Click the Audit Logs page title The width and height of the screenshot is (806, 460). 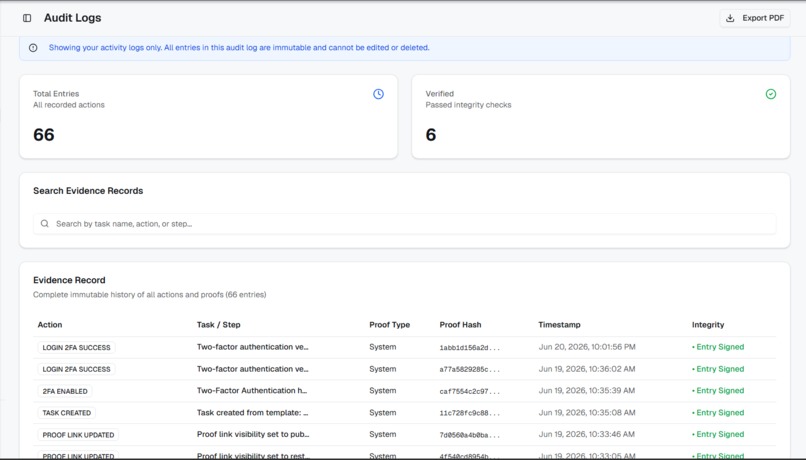(72, 18)
